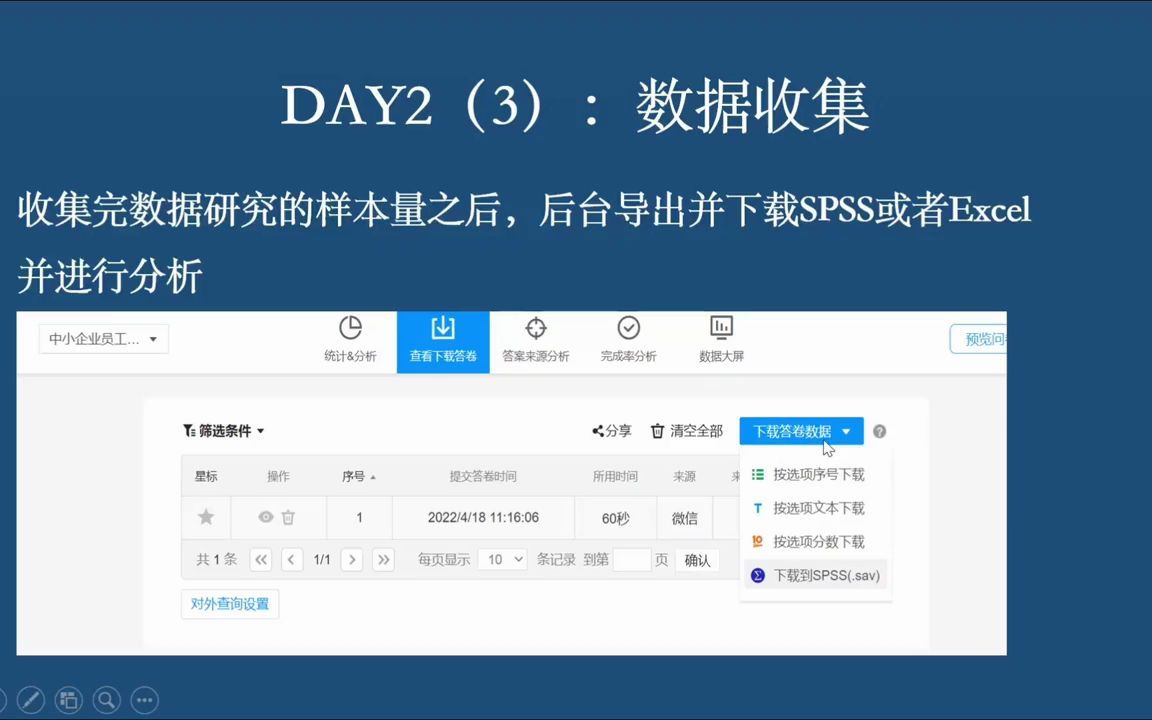View answer row 1 with the eye icon

click(264, 517)
